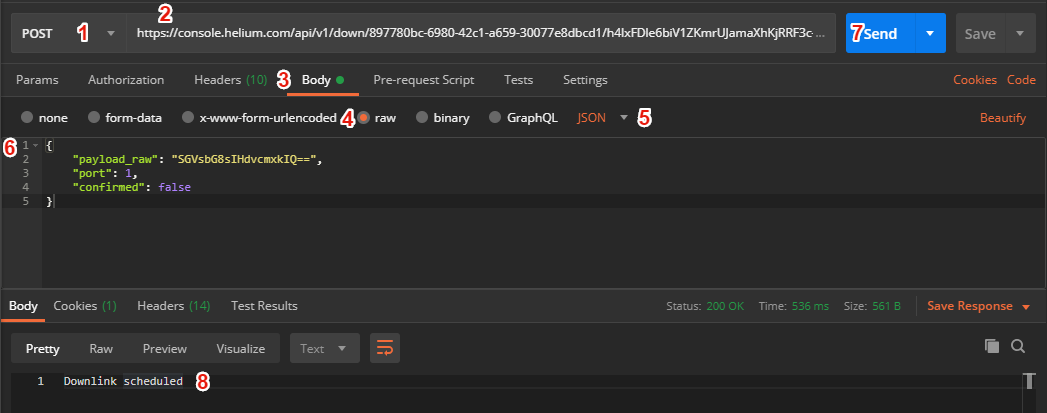Open the Pre-request Script tab
The image size is (1047, 413).
(423, 79)
